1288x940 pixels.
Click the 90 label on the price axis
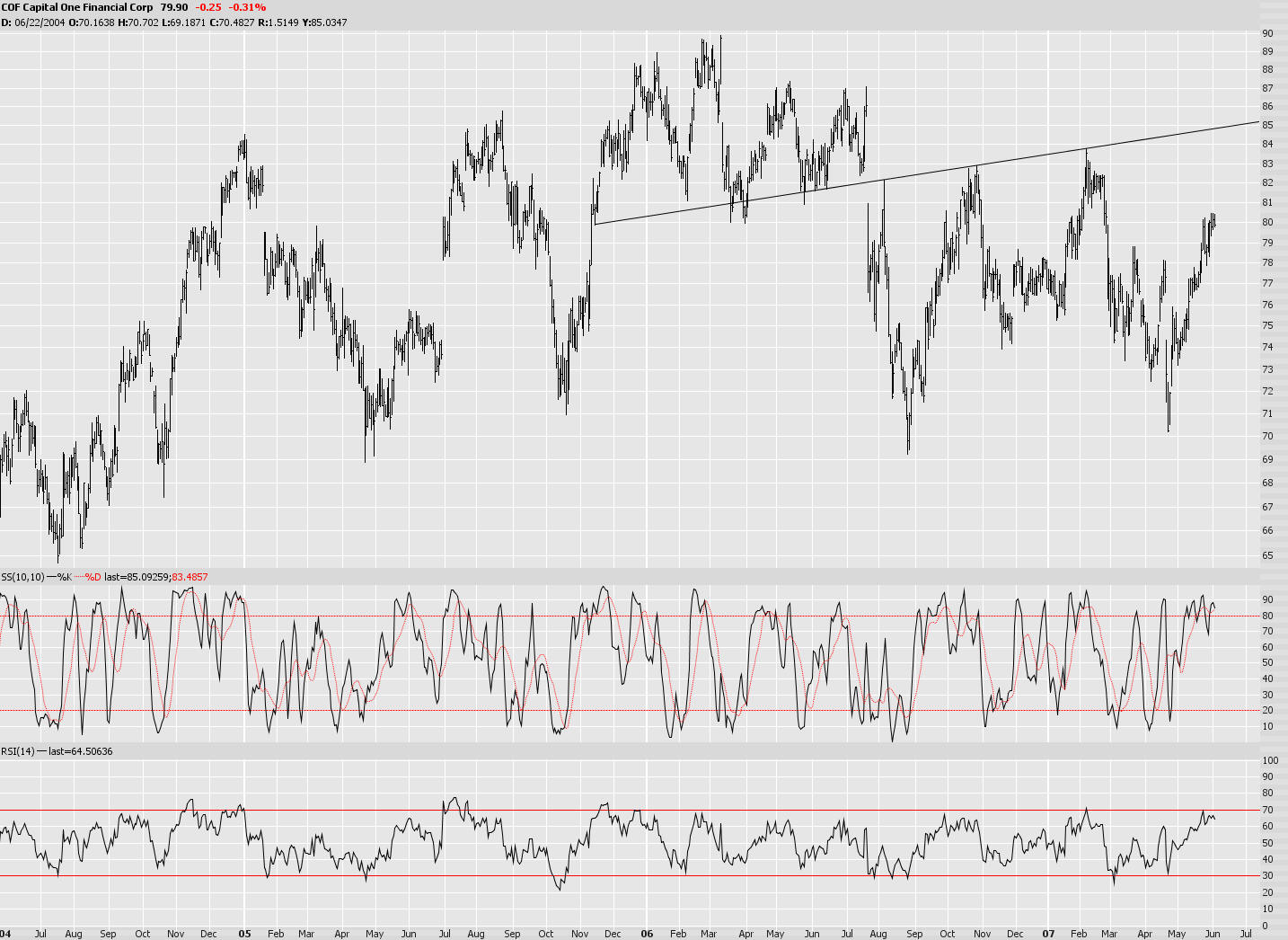tap(1267, 33)
